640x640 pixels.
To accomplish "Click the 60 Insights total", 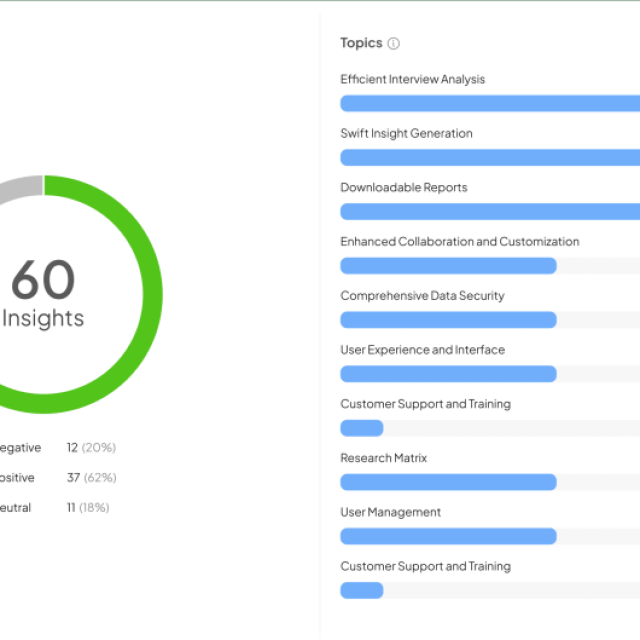I will pyautogui.click(x=43, y=294).
